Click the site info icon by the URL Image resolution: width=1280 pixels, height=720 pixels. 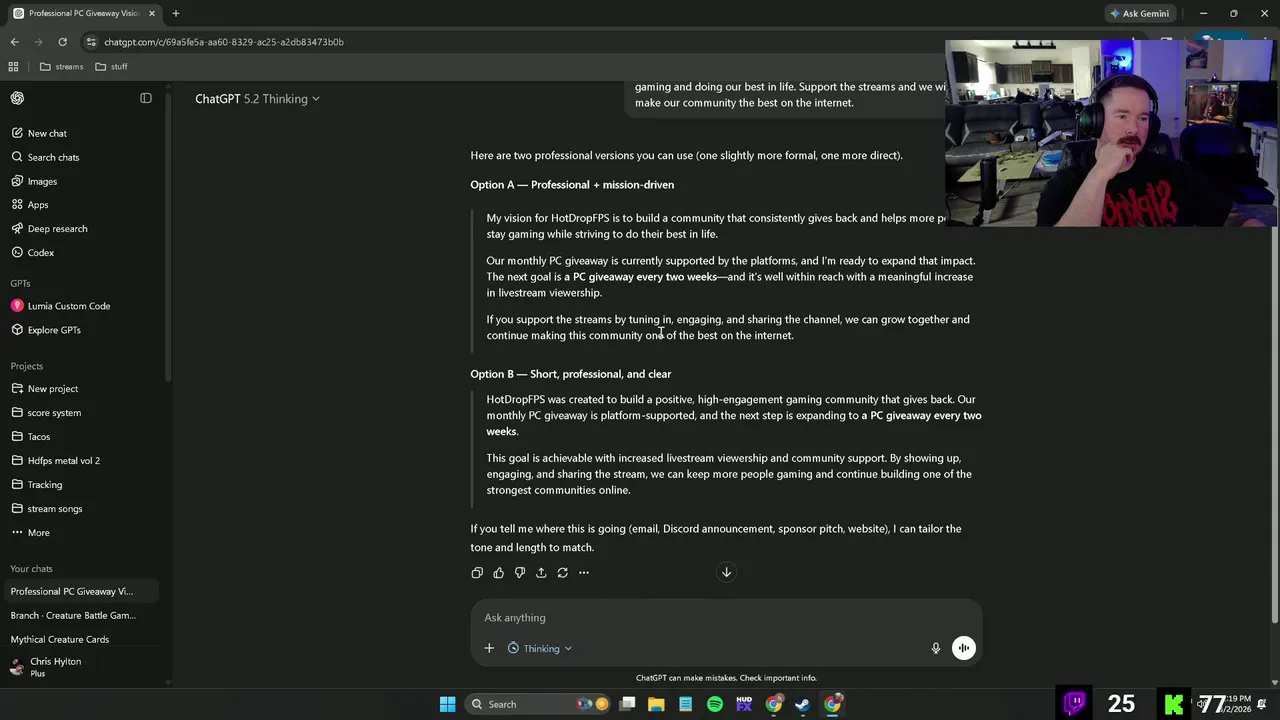(x=91, y=42)
